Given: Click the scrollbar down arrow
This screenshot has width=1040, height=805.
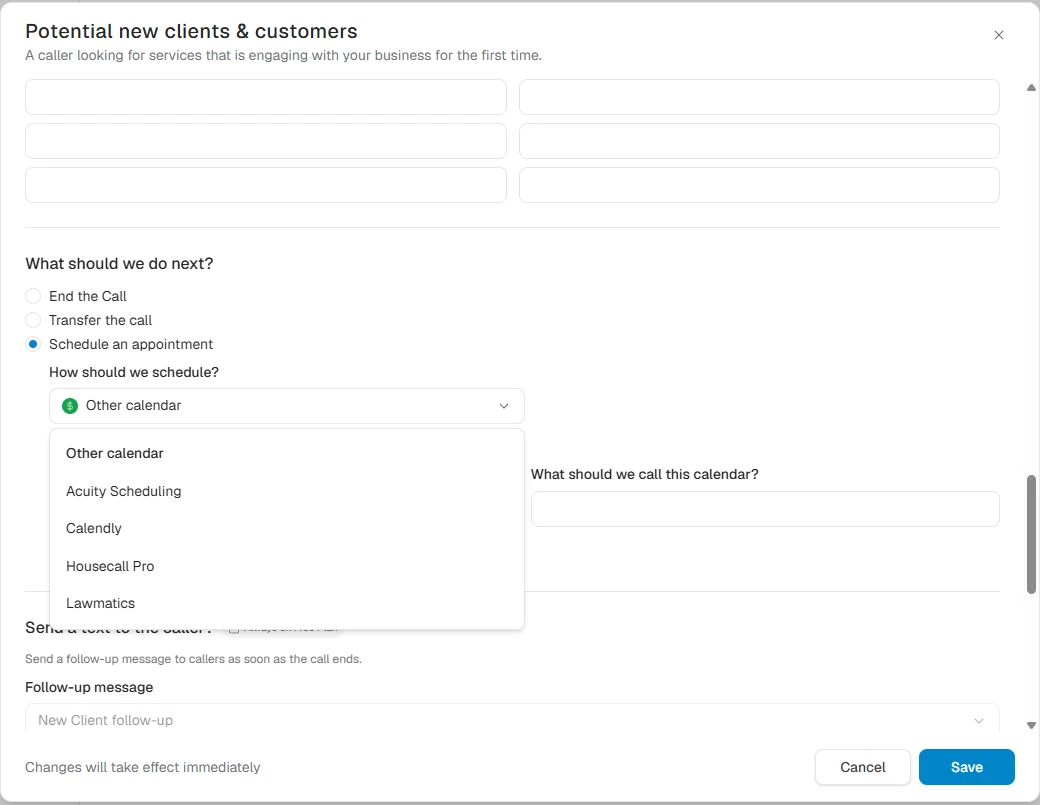Looking at the screenshot, I should click(1031, 725).
